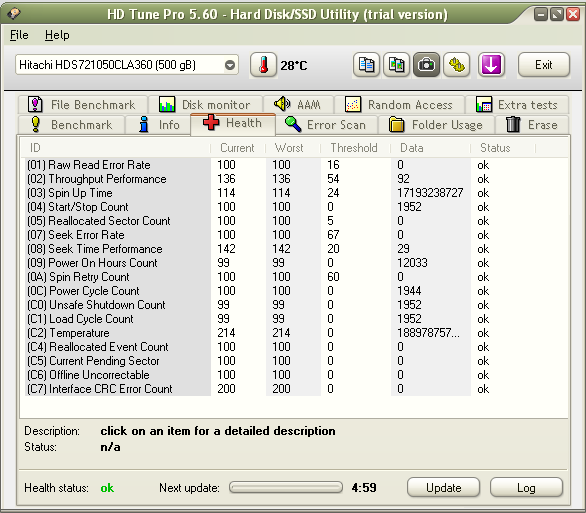Copy text to clipboard toolbar icon
The width and height of the screenshot is (586, 513).
pos(366,65)
